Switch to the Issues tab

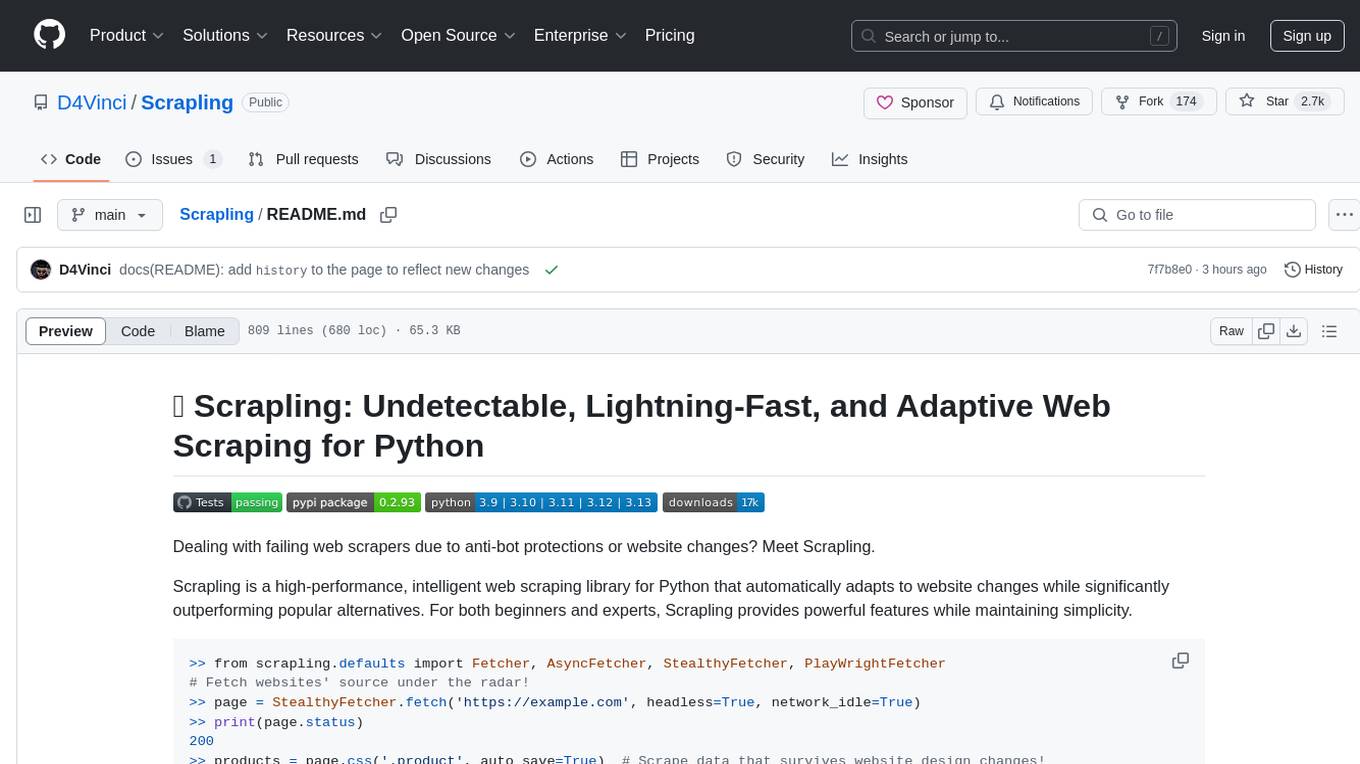click(173, 159)
